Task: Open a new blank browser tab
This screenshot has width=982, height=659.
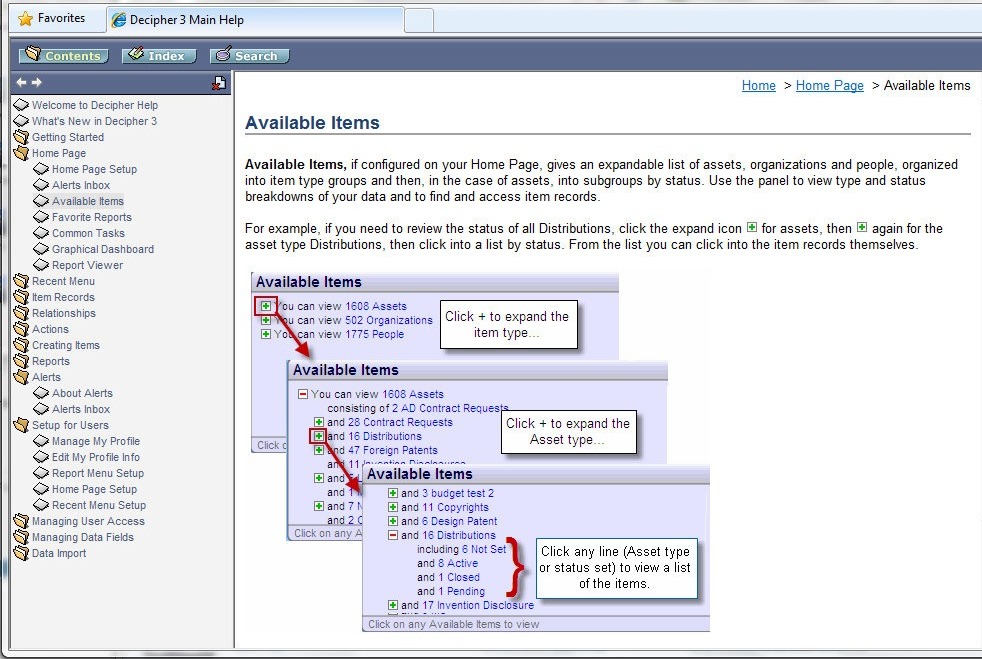Action: tap(419, 20)
